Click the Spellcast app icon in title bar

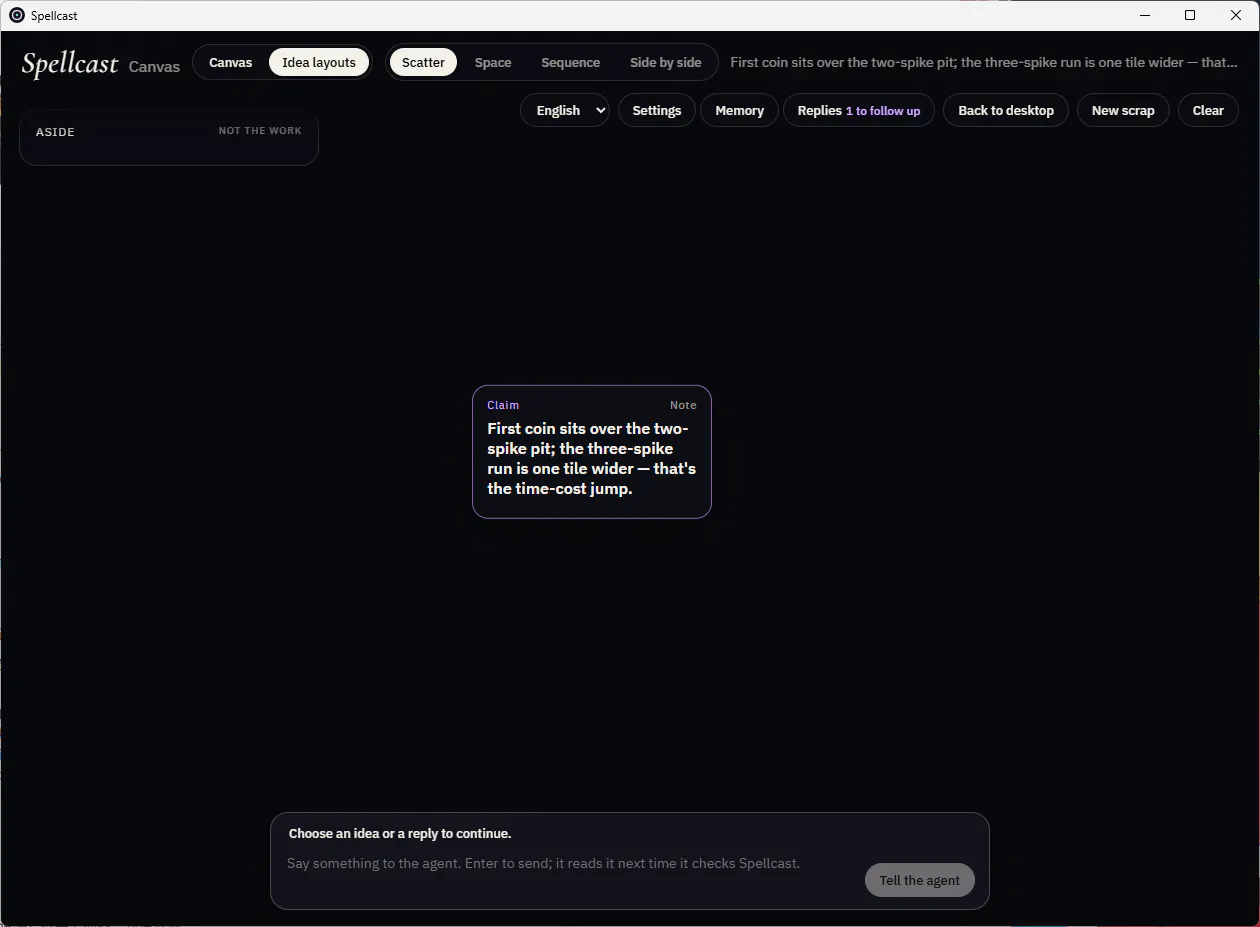pyautogui.click(x=16, y=15)
